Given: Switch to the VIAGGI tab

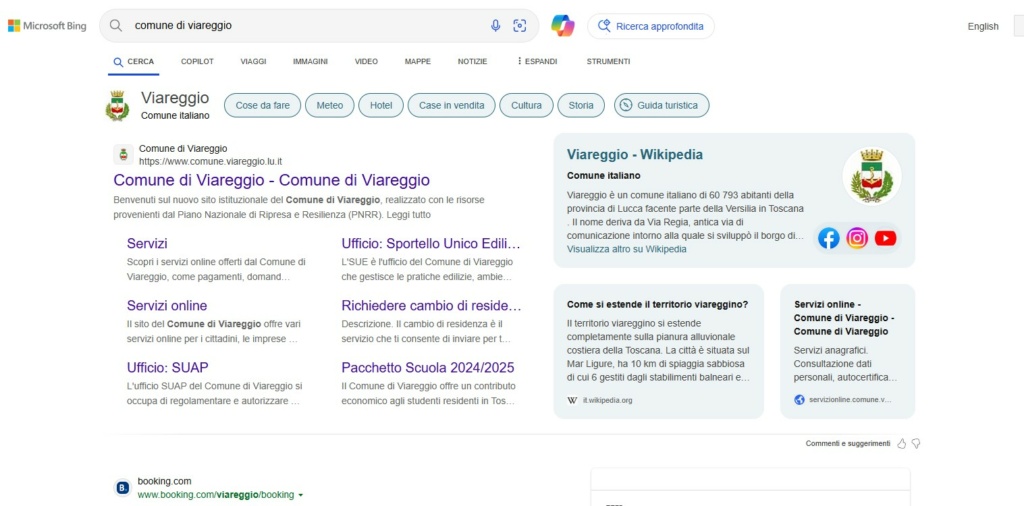Looking at the screenshot, I should pos(253,61).
